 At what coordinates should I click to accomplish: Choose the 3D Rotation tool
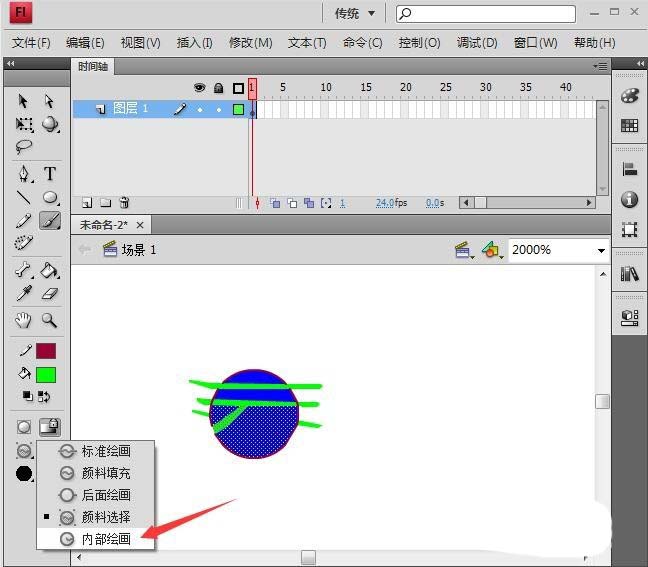50,124
